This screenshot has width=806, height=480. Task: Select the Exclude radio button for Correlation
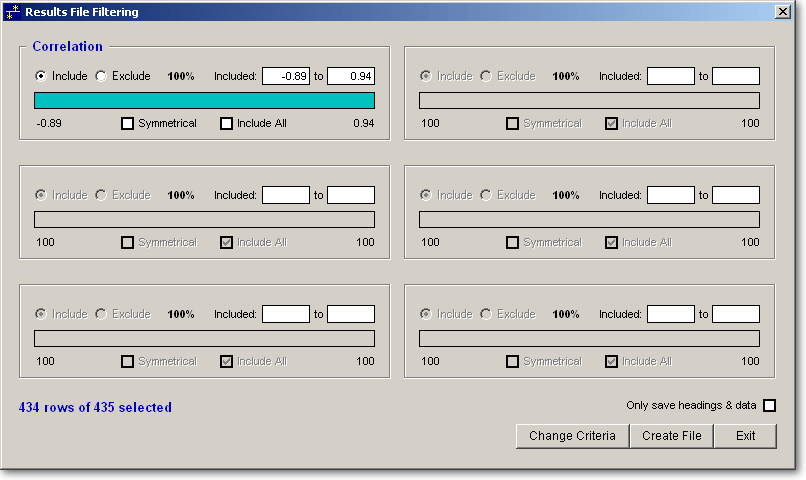[101, 76]
